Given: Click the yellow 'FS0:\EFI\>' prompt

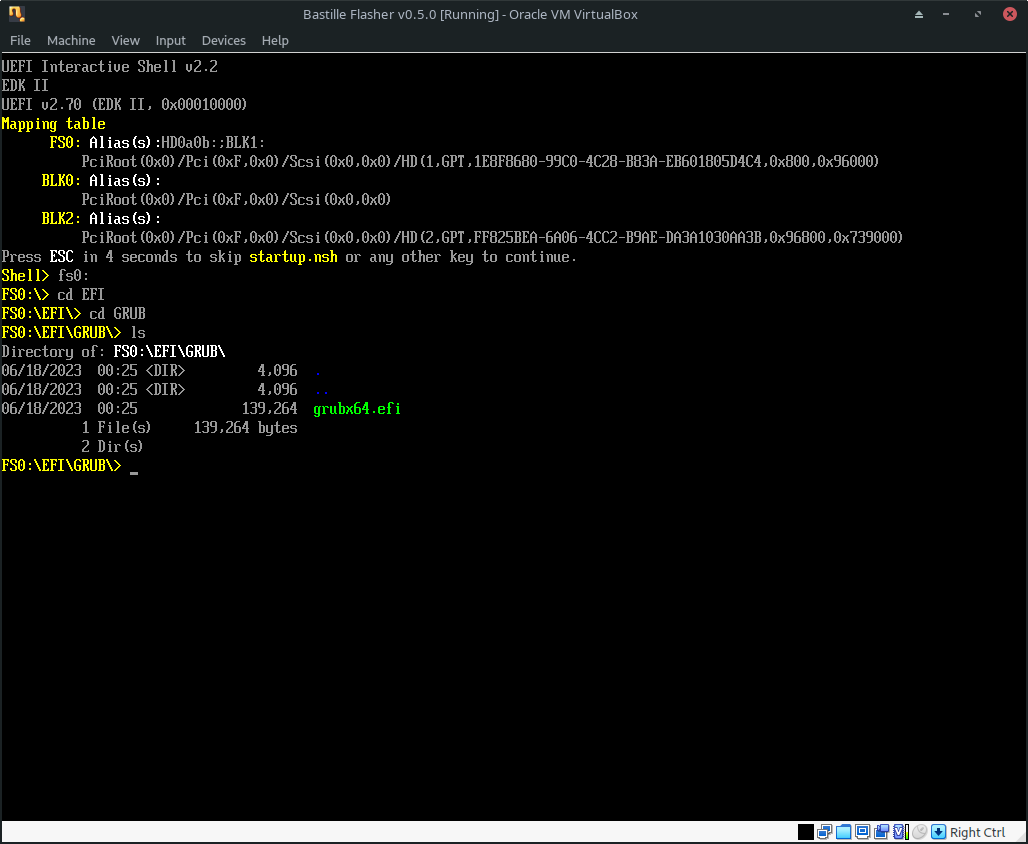Looking at the screenshot, I should click(41, 314).
